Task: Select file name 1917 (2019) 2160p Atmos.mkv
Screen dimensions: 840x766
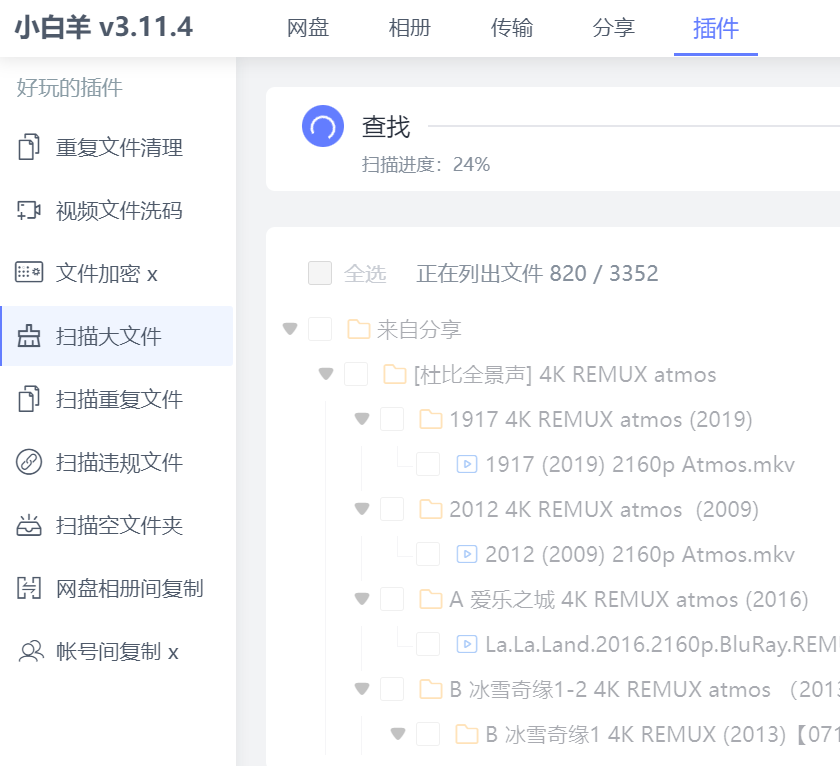Action: pos(640,464)
